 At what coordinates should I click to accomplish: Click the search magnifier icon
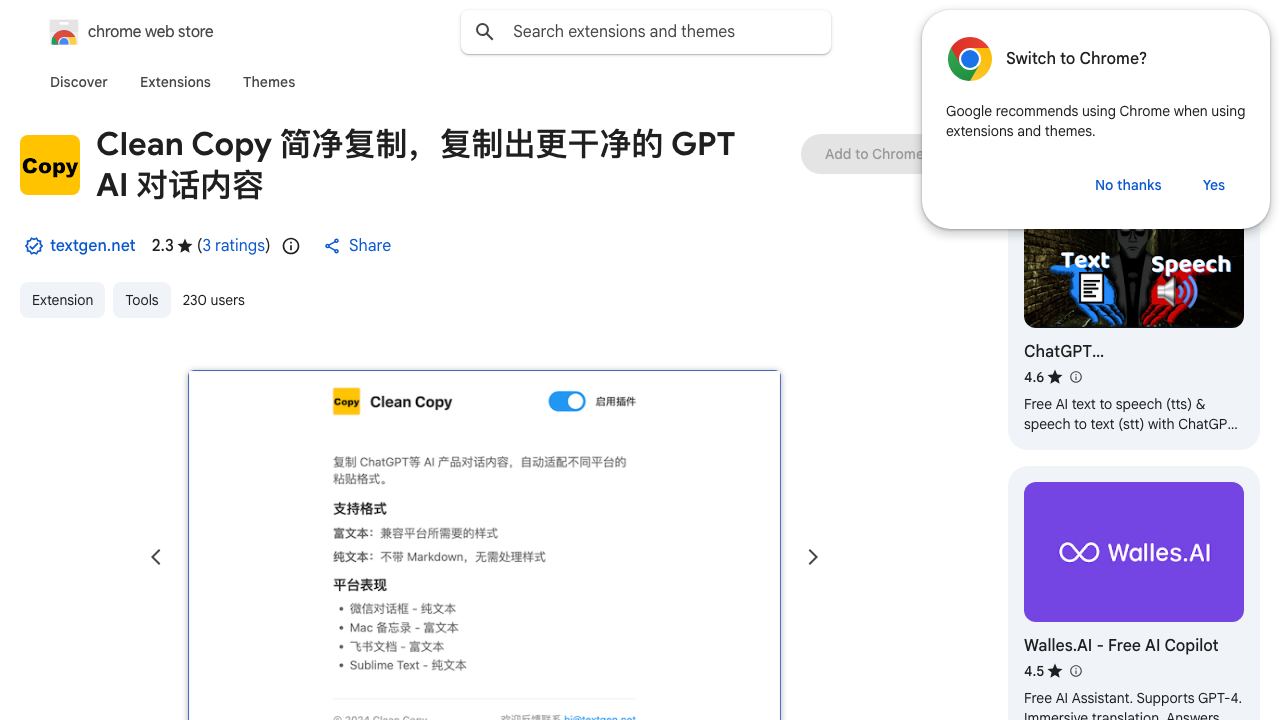(x=485, y=32)
